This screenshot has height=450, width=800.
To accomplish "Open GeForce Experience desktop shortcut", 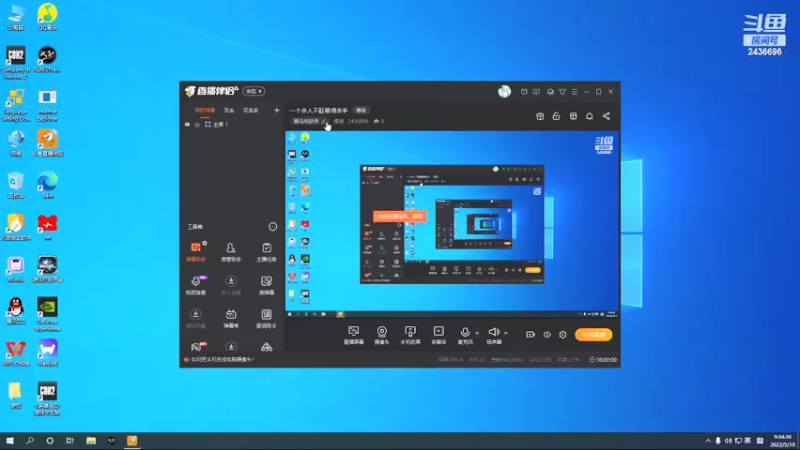I will (47, 314).
